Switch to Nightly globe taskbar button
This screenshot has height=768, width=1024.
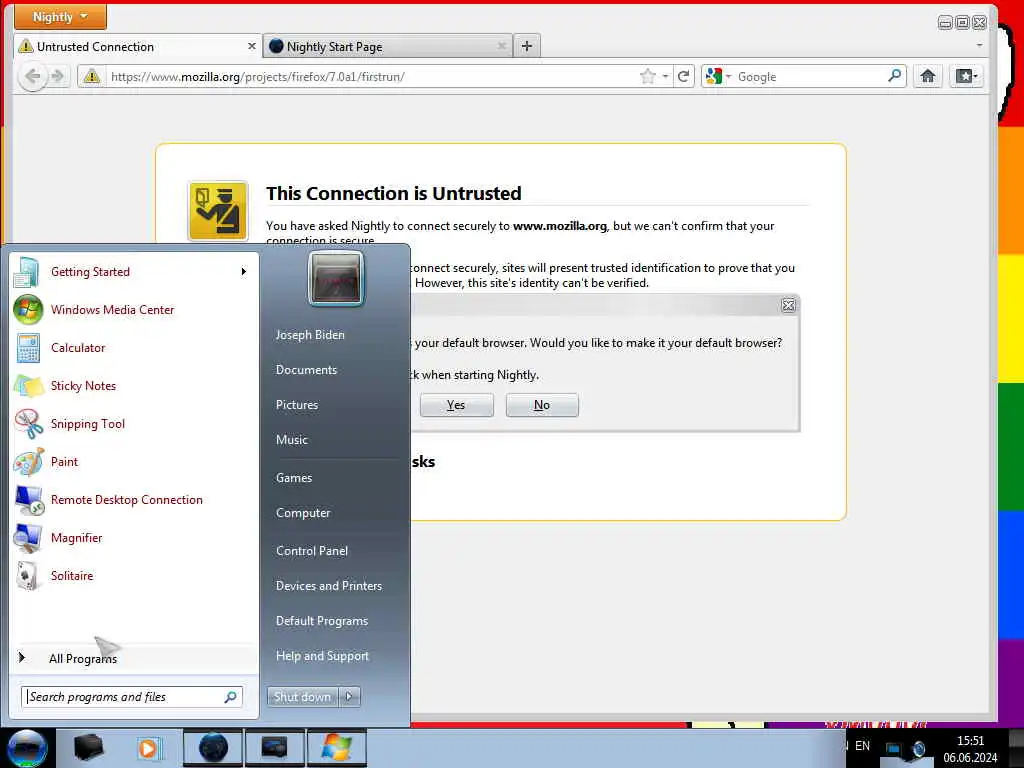(x=213, y=748)
